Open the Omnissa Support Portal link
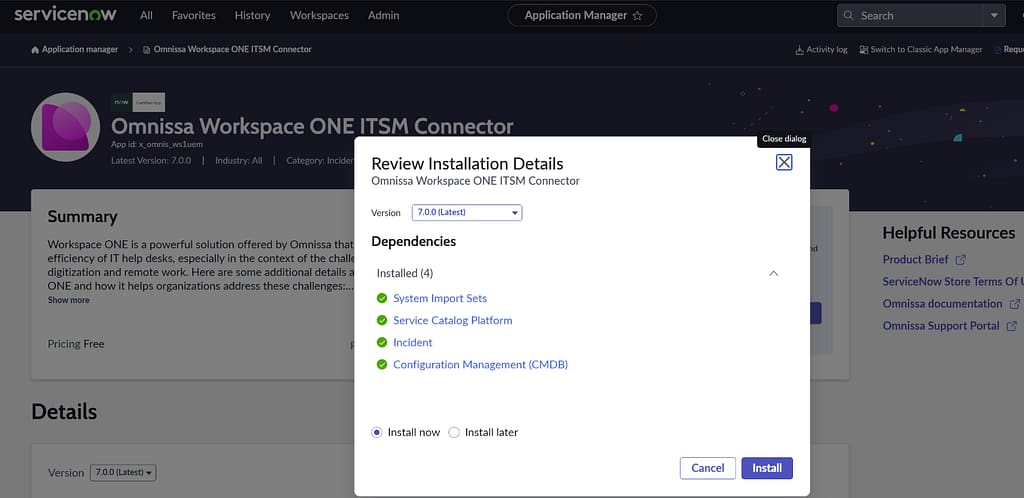This screenshot has height=498, width=1024. [941, 326]
